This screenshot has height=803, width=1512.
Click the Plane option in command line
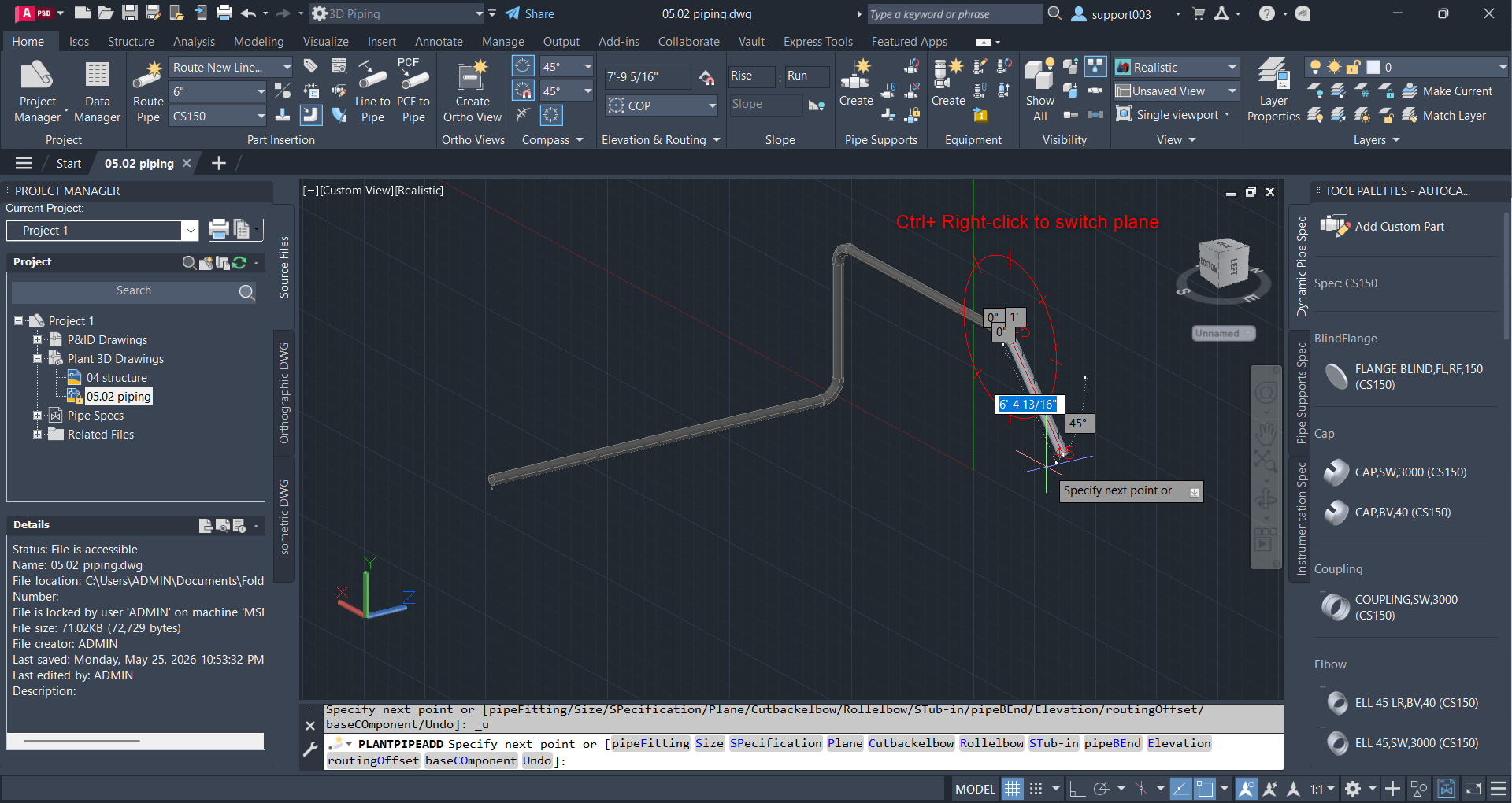(845, 743)
